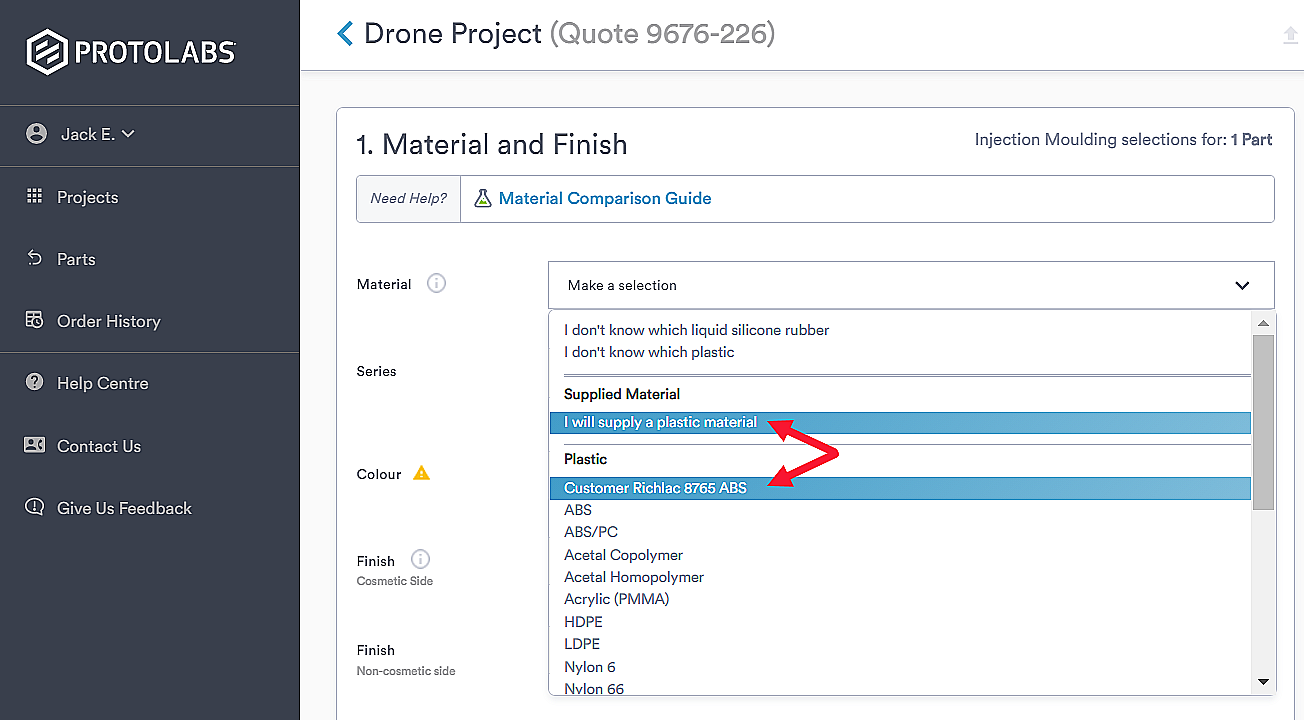Choose 'Customer Richlac 8765 ABS' option
Image resolution: width=1304 pixels, height=720 pixels.
[x=900, y=488]
